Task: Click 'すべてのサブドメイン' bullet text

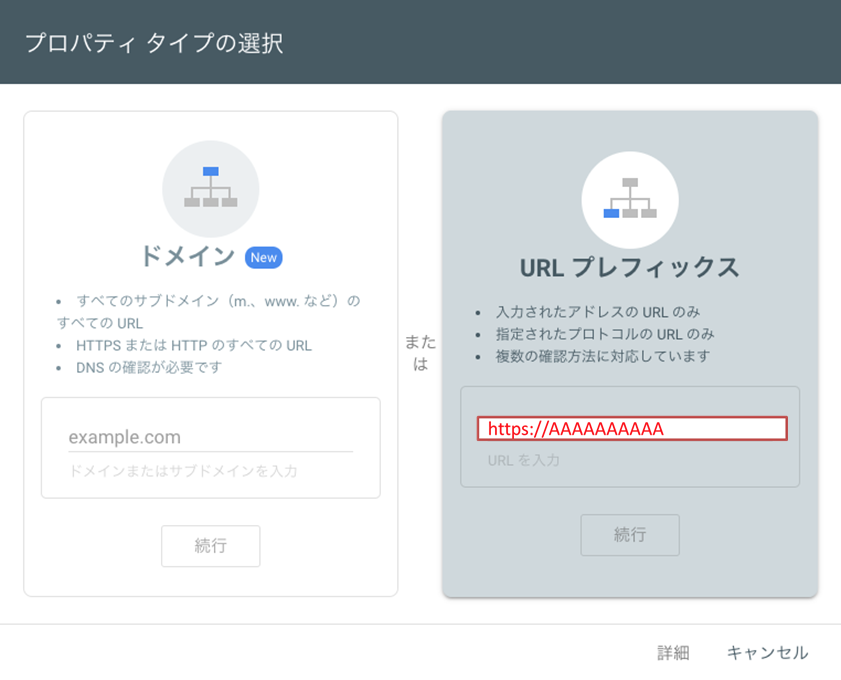Action: coord(209,312)
